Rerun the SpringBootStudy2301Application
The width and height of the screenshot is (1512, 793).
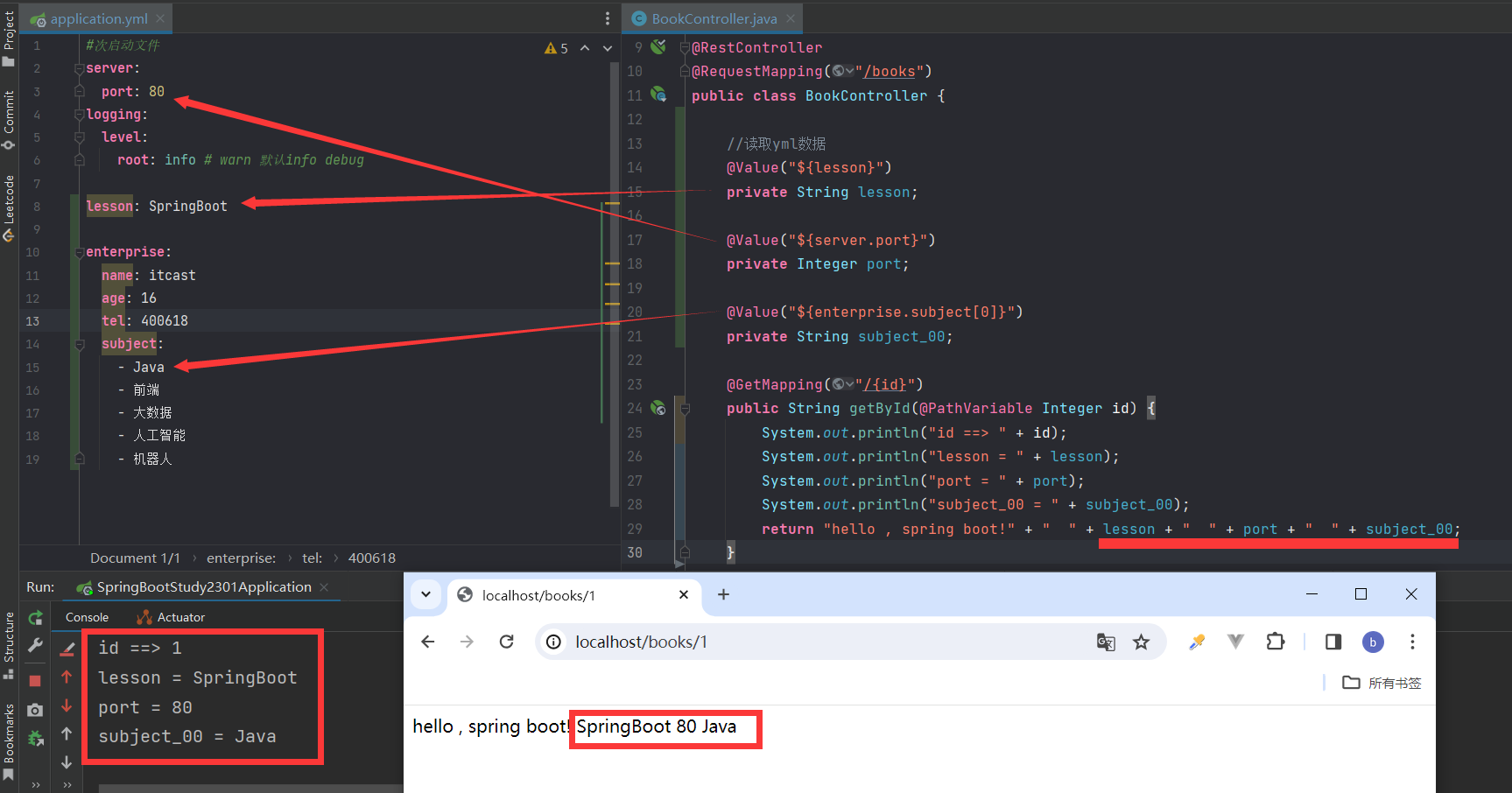[x=35, y=618]
